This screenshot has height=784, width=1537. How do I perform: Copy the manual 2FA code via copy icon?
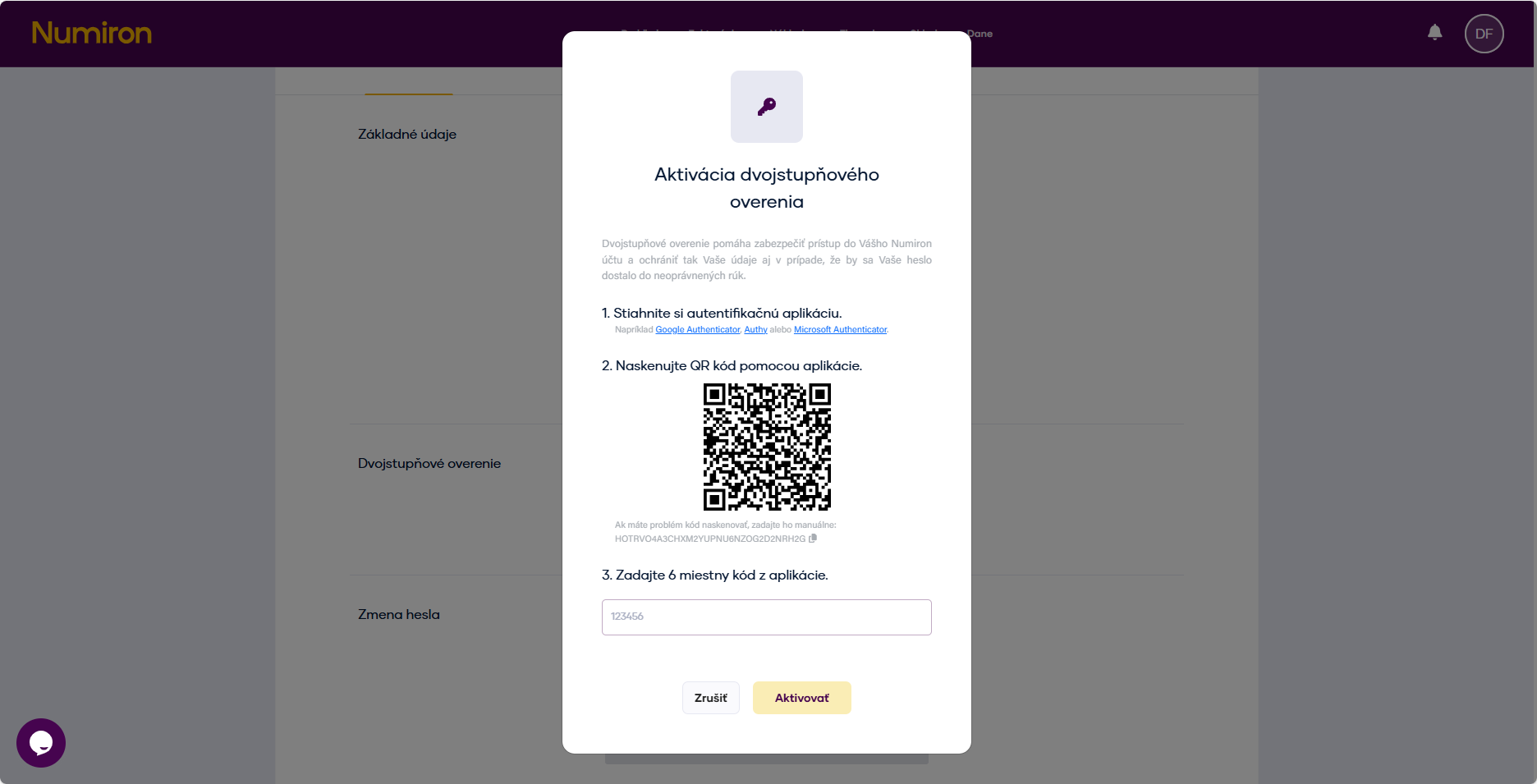pyautogui.click(x=814, y=538)
